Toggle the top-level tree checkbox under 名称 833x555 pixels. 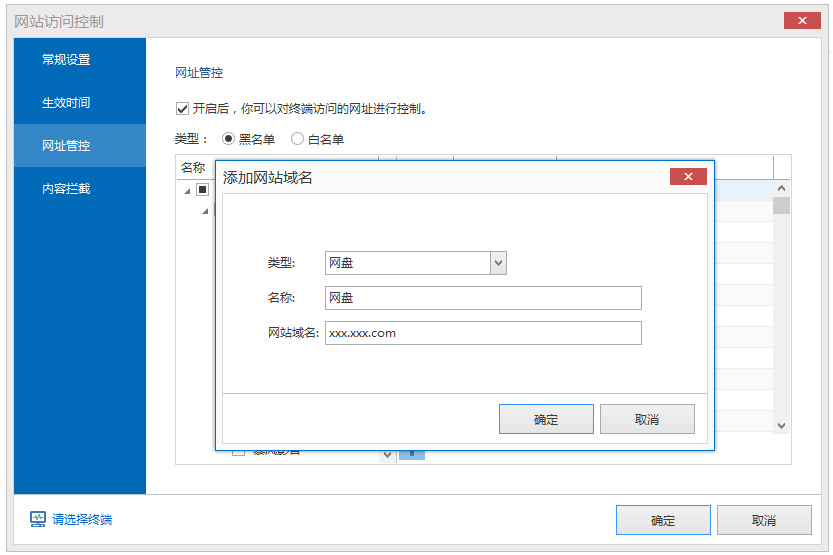point(202,189)
